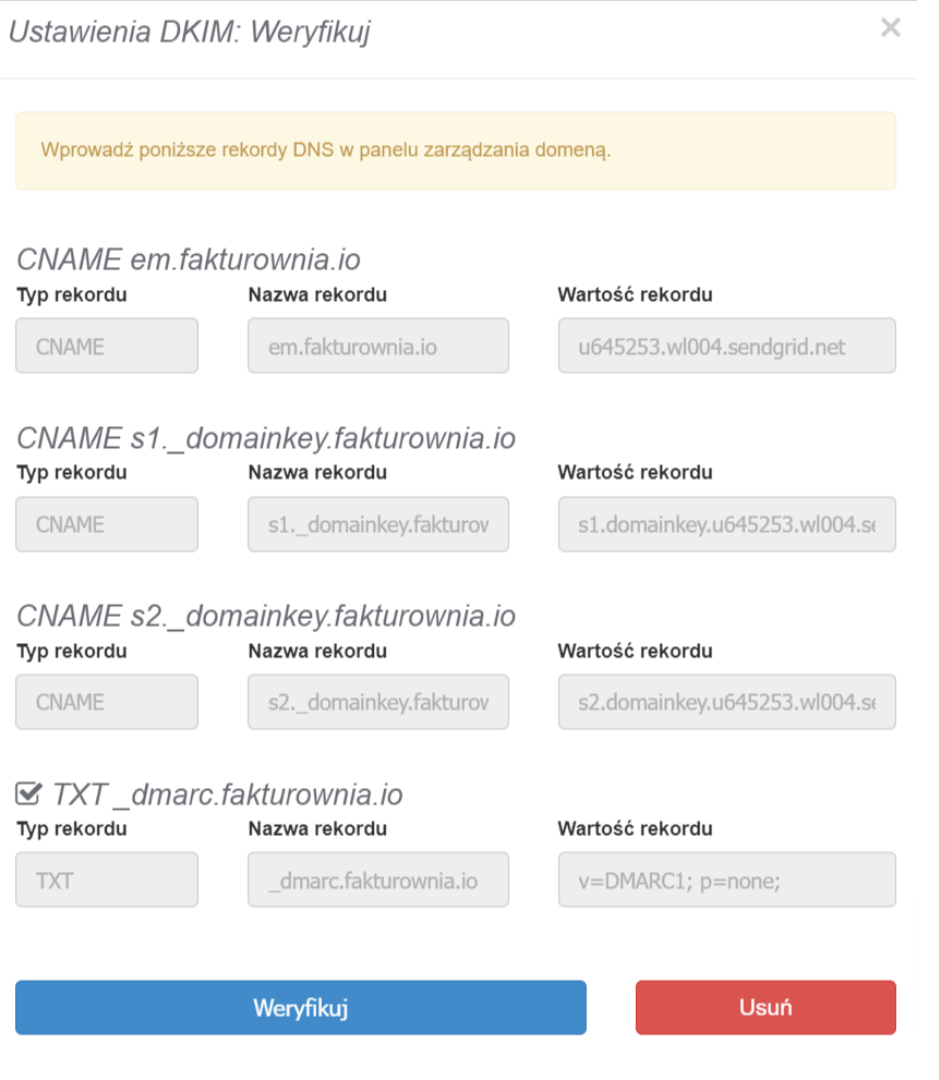Click the CNAME type field under s1._domainkey heading
This screenshot has width=939, height=1080.
(x=106, y=523)
